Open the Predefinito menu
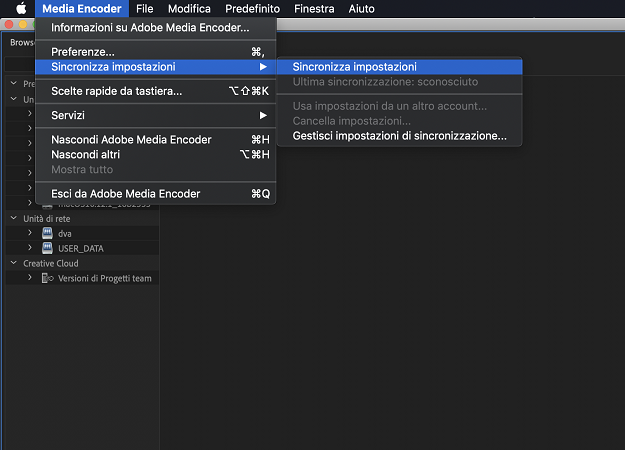Viewport: 625px width, 450px height. 252,9
